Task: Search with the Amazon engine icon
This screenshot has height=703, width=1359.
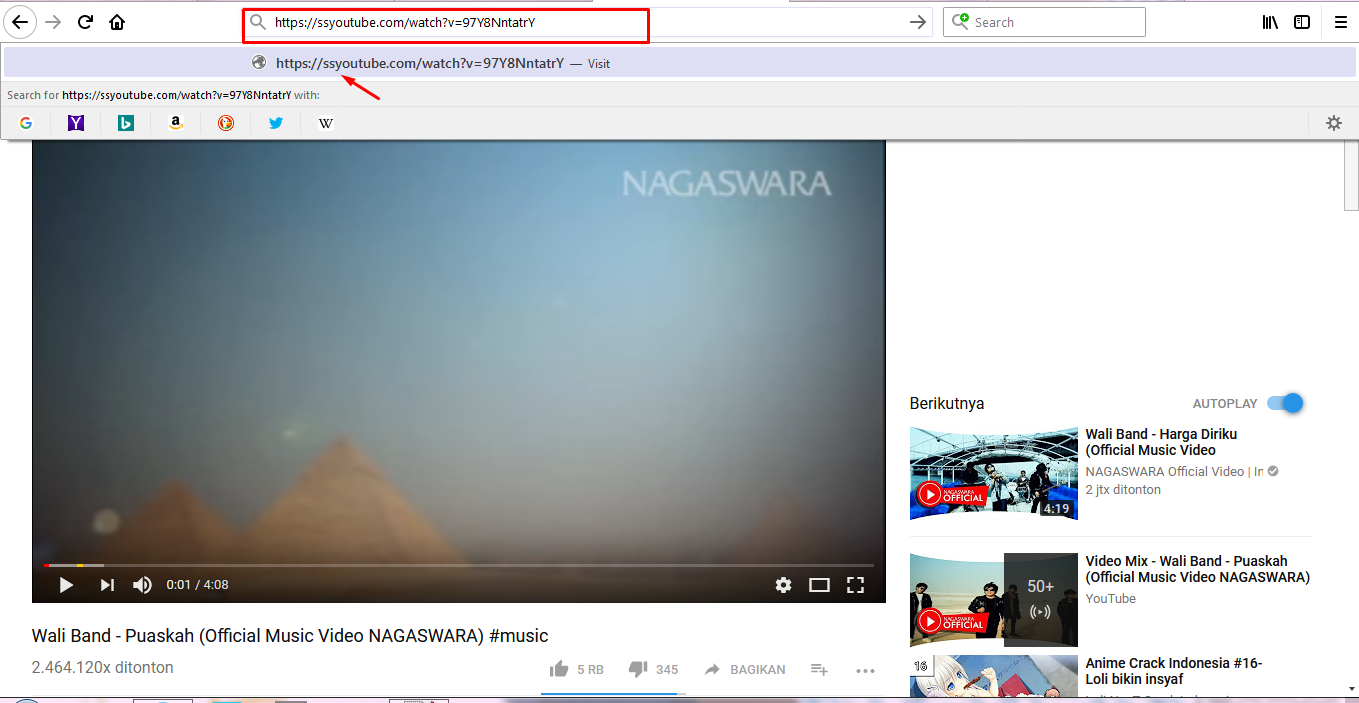Action: pos(176,123)
